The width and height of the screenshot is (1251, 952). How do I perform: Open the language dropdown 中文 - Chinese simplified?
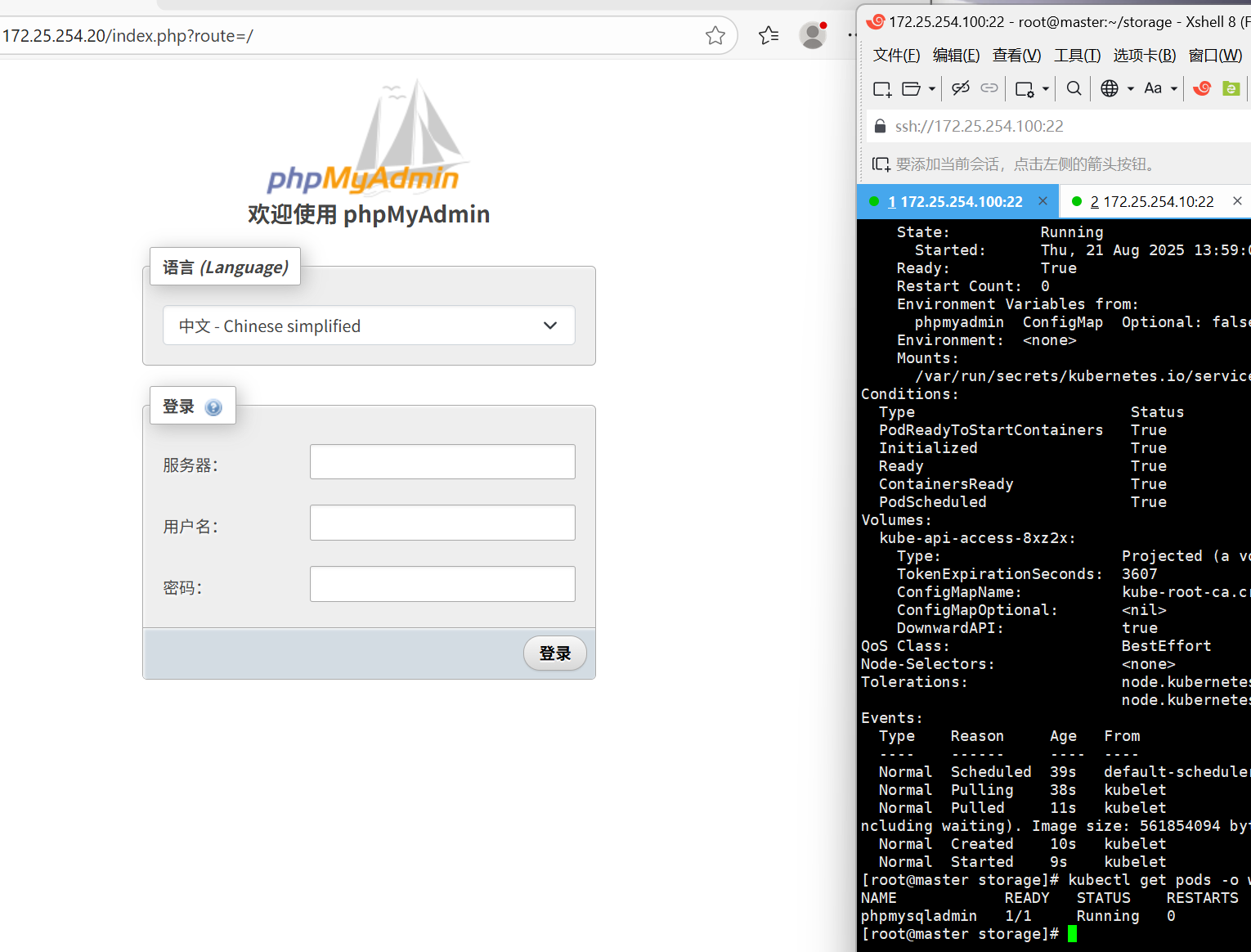(369, 326)
